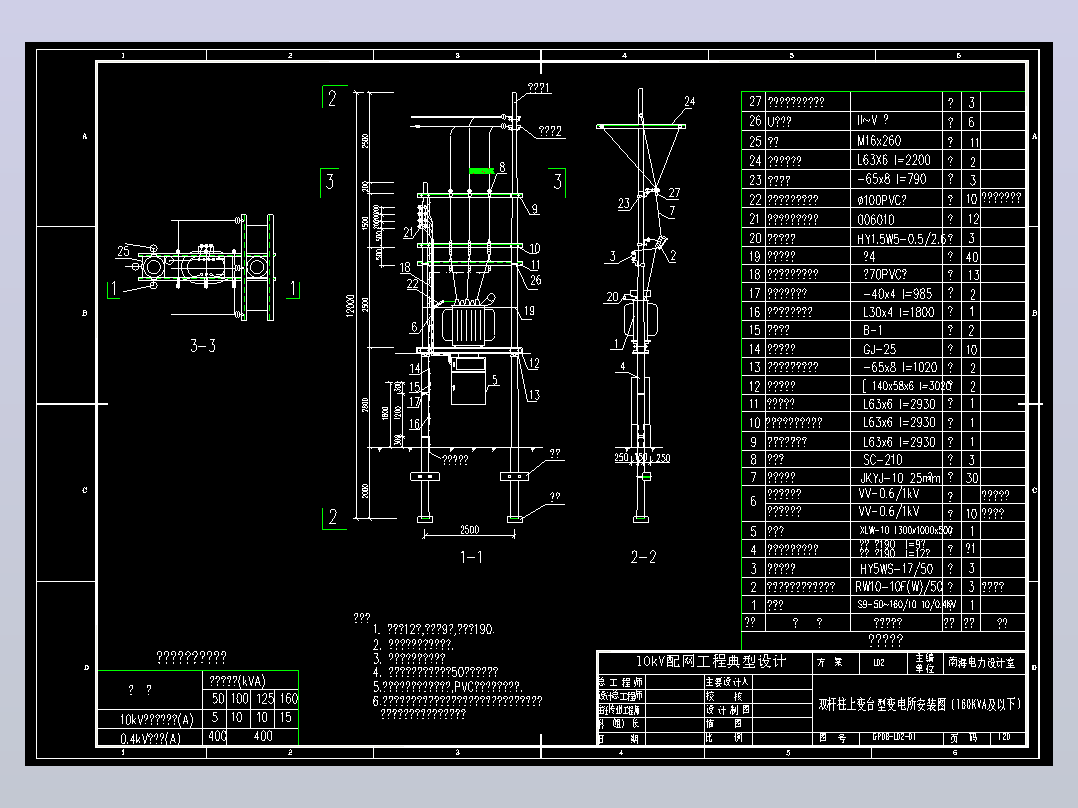Click 'L63X6 l=2200' spec in row 24
The width and height of the screenshot is (1078, 808).
[893, 160]
